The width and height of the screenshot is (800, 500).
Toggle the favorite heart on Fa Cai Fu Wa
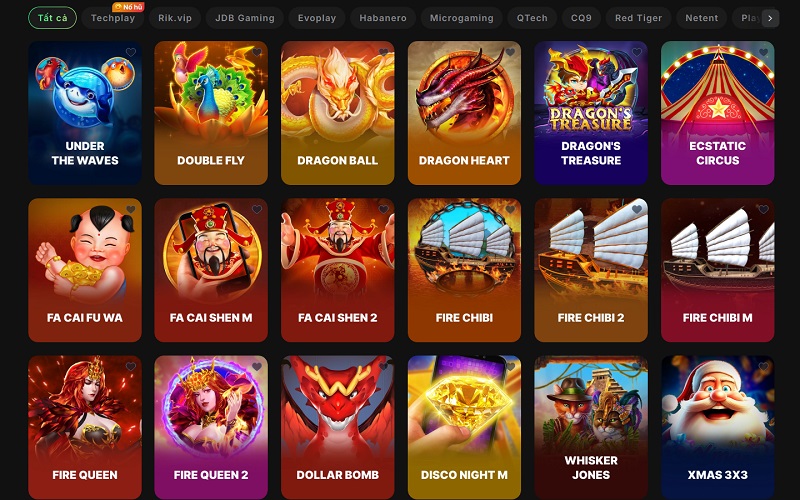tap(131, 209)
